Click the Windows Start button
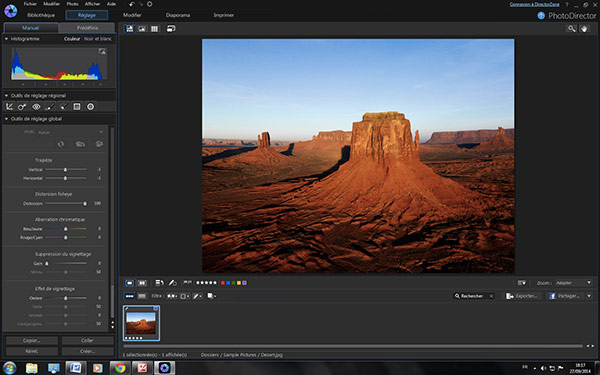This screenshot has width=600, height=375. (9, 368)
